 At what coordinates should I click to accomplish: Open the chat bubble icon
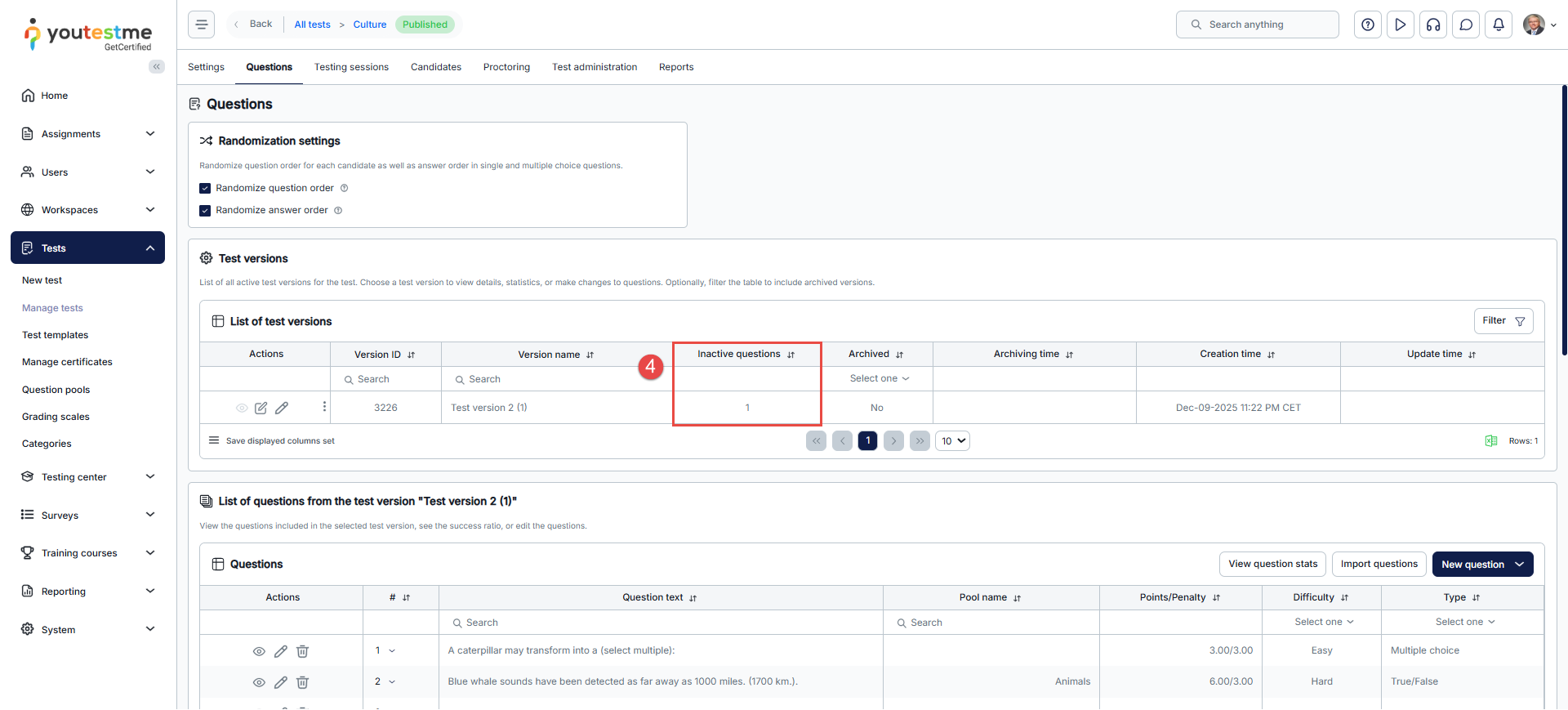point(1466,25)
